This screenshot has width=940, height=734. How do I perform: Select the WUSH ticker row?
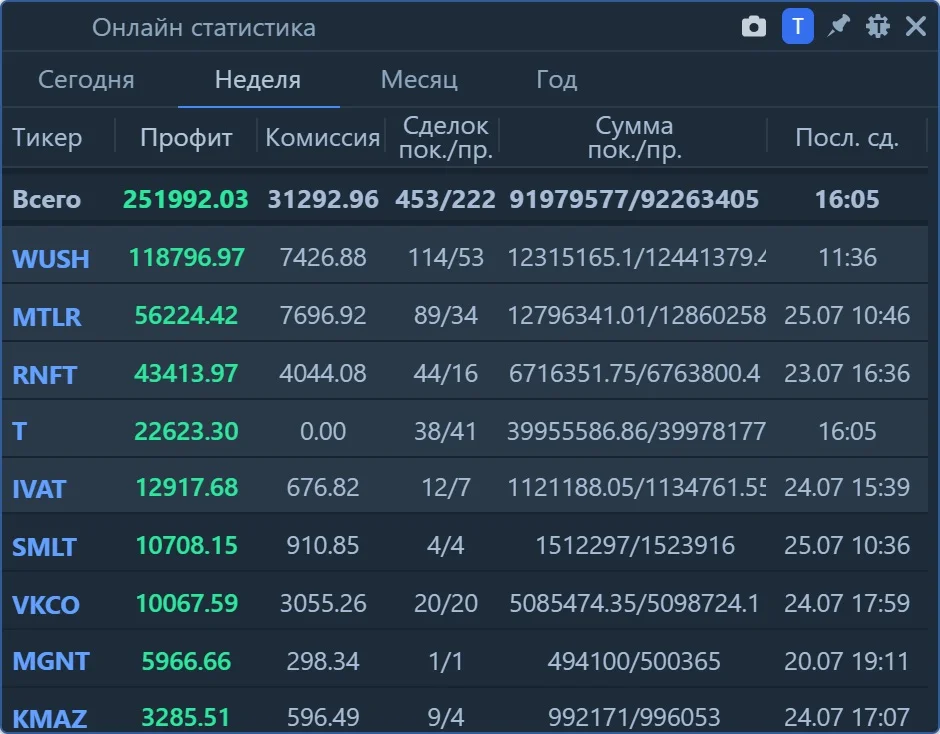(465, 257)
